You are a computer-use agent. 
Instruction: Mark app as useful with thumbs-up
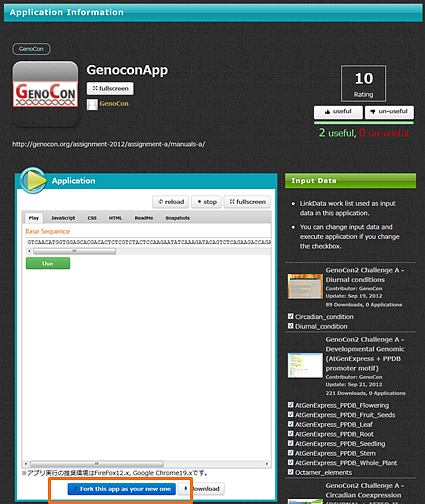coord(338,112)
